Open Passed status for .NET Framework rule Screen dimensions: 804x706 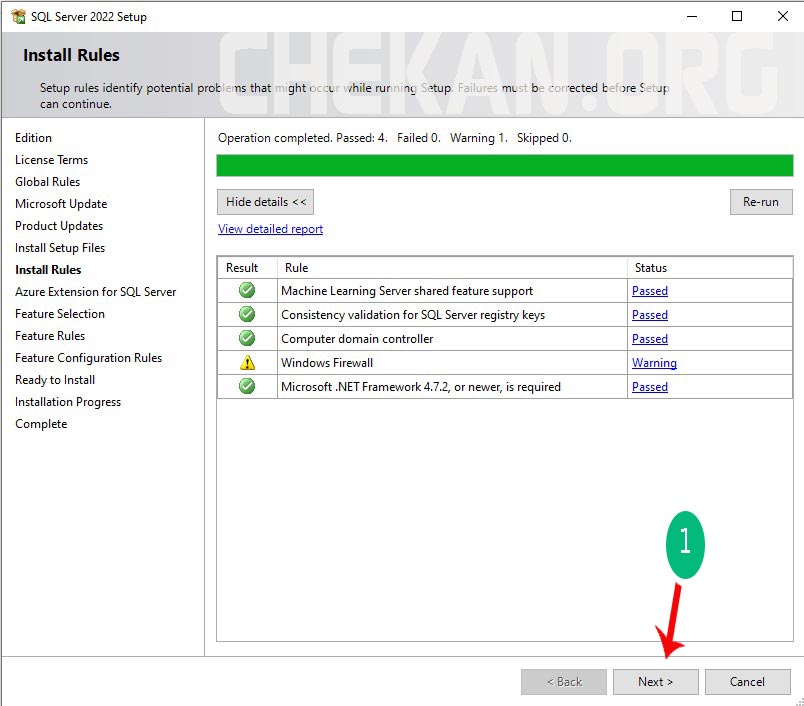(x=650, y=387)
